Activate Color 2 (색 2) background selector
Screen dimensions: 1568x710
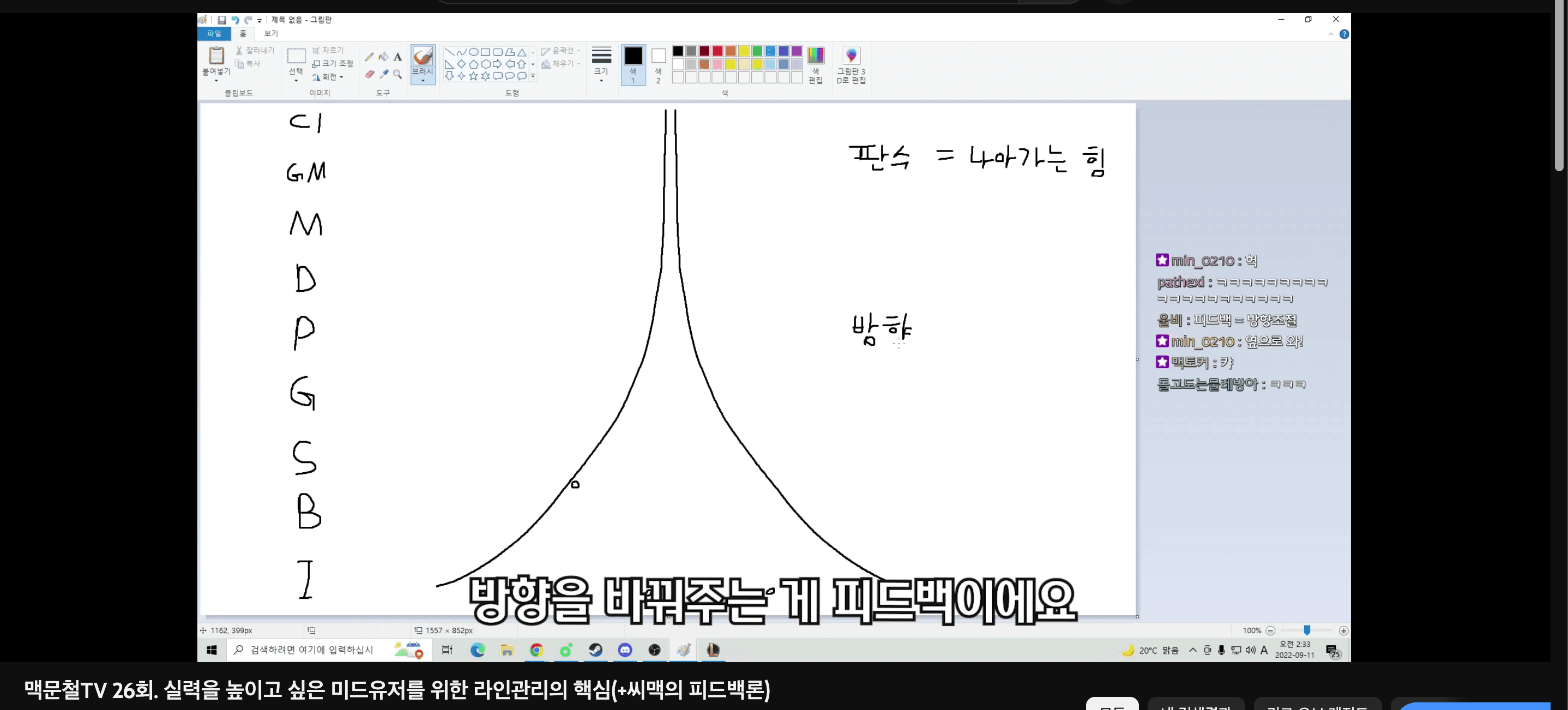click(x=658, y=64)
